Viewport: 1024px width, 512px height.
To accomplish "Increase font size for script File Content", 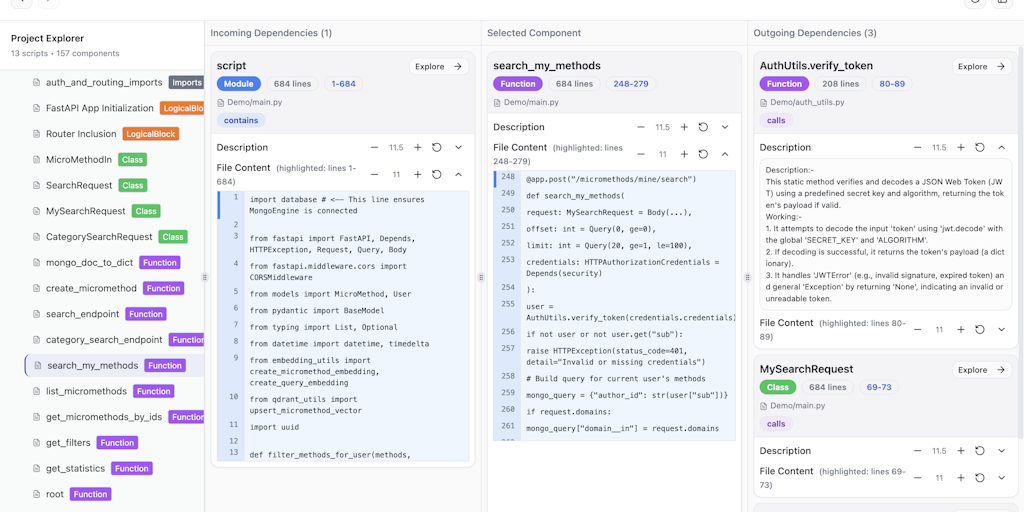I will (418, 175).
